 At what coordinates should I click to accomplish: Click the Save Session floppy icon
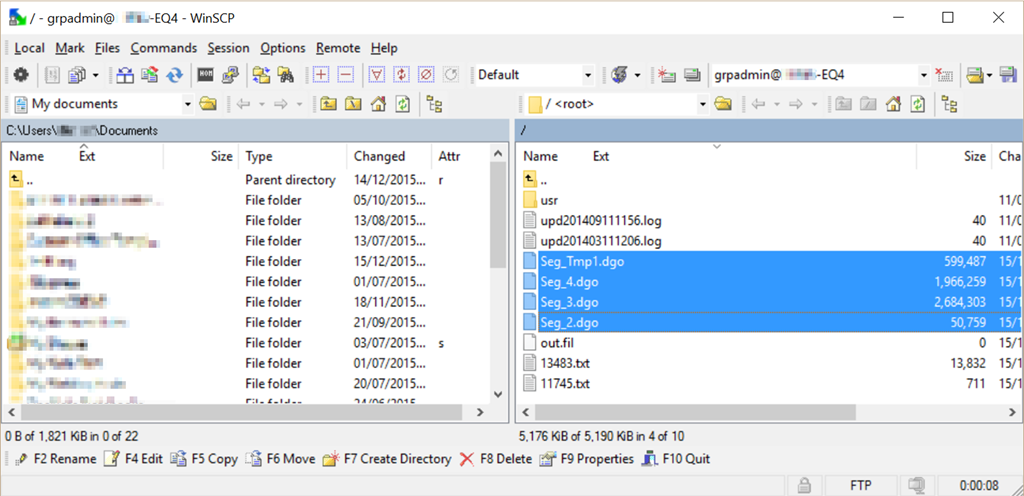(x=1008, y=75)
